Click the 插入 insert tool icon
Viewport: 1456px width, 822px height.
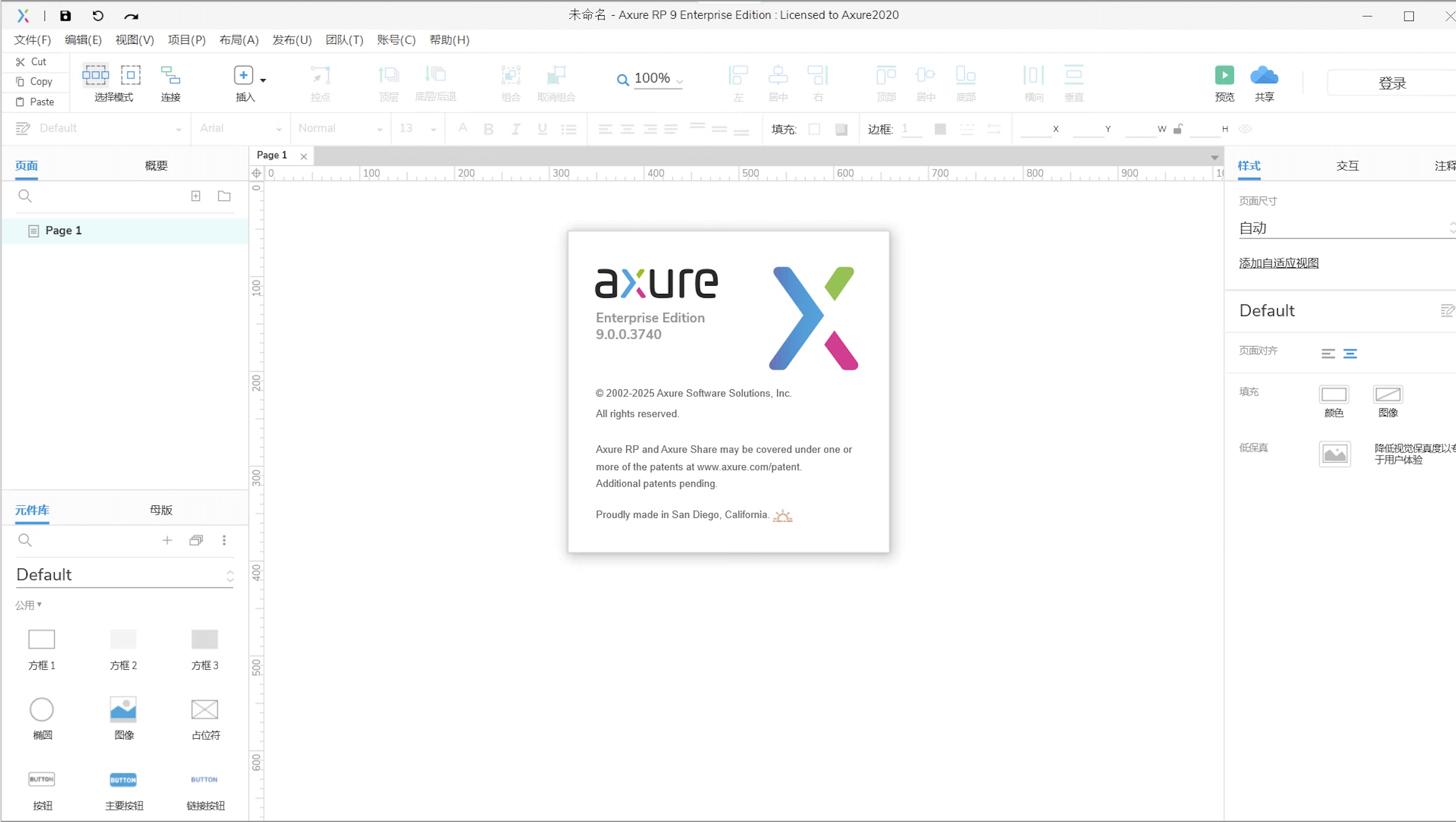coord(244,75)
